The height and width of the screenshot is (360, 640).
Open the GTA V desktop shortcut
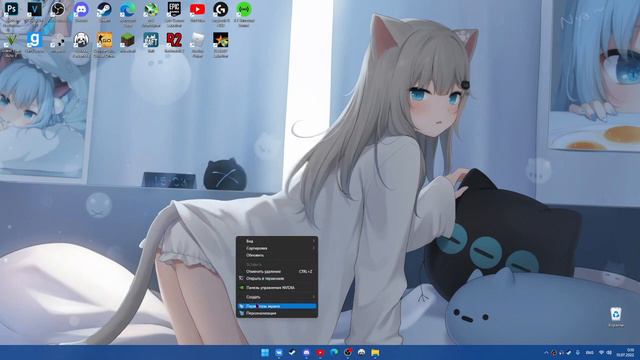tap(11, 44)
